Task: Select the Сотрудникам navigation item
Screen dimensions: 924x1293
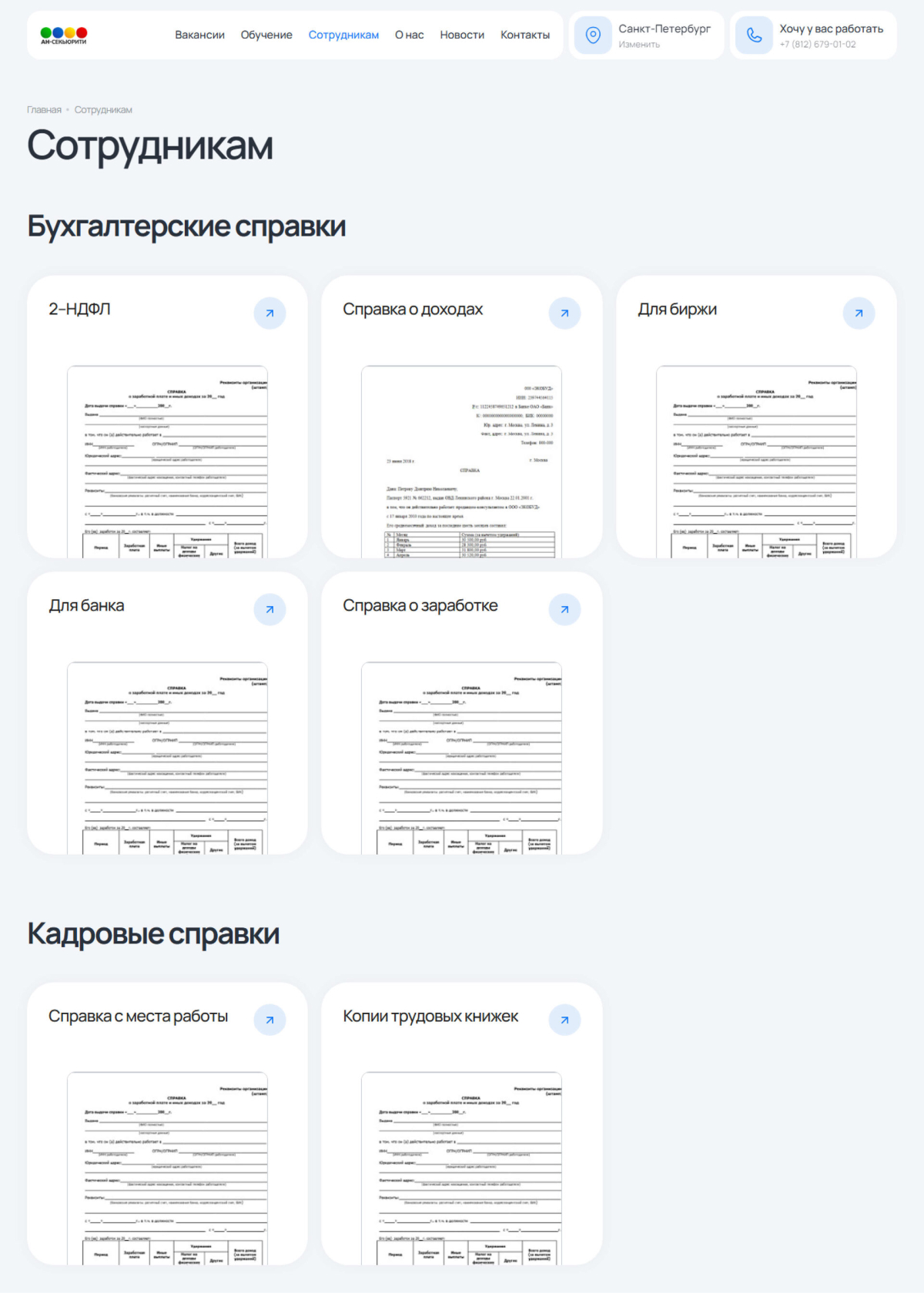Action: coord(343,35)
